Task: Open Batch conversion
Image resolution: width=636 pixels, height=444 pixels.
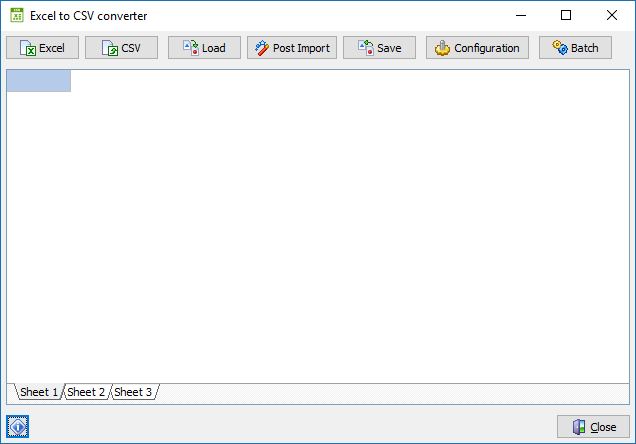Action: (x=575, y=48)
